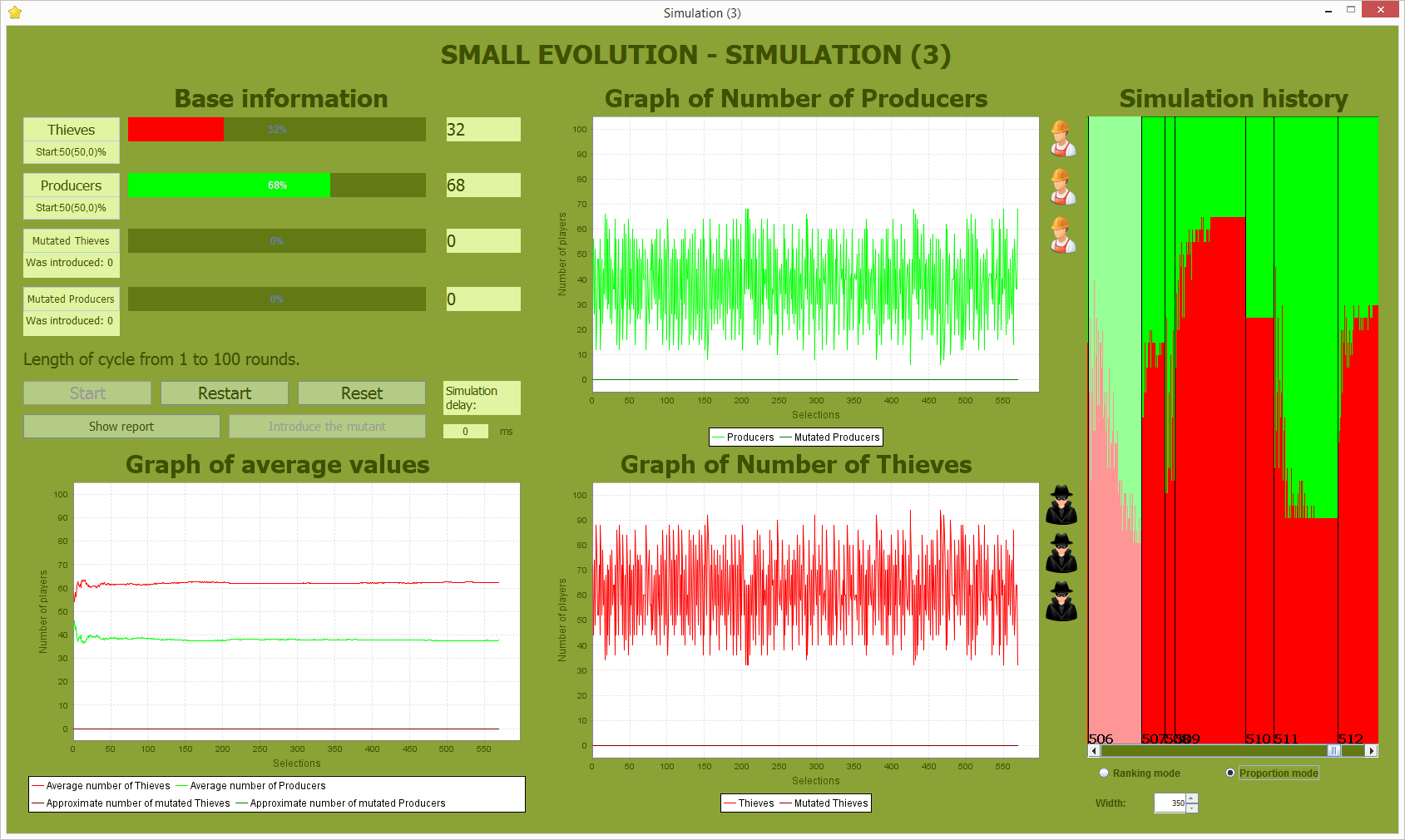Increase Width with the up stepper arrow
Viewport: 1405px width, 840px height.
tap(1192, 798)
